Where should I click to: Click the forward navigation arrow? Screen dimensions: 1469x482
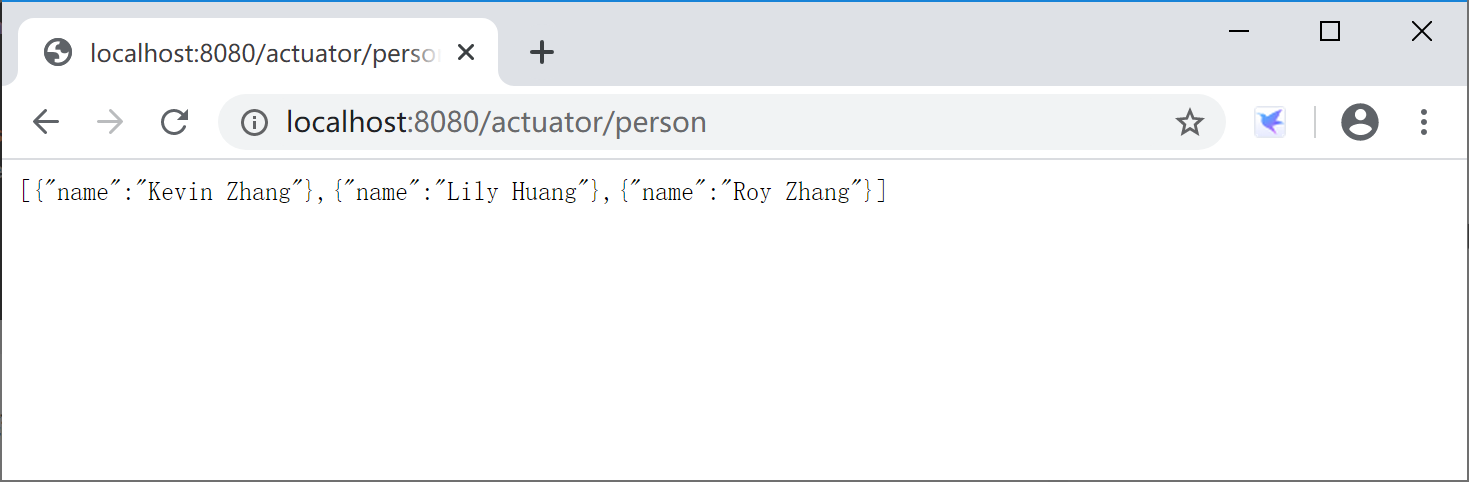point(110,122)
